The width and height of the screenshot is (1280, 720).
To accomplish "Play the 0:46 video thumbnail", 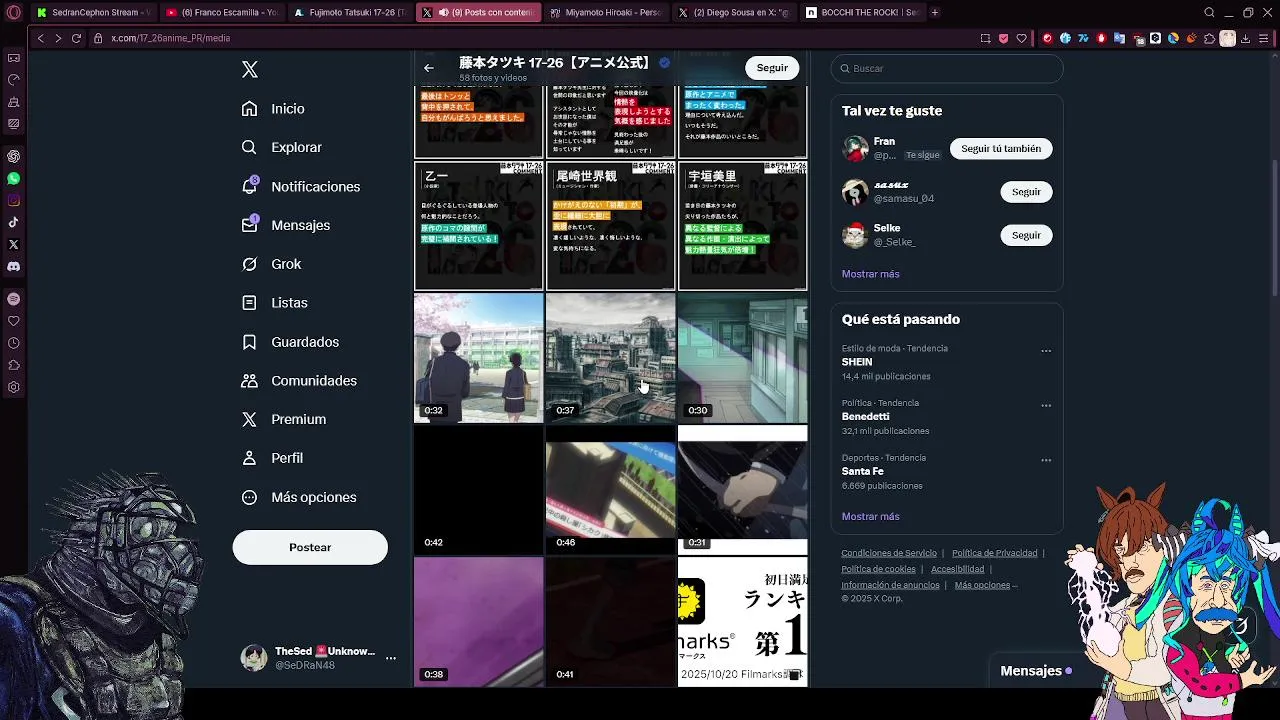I will point(610,490).
